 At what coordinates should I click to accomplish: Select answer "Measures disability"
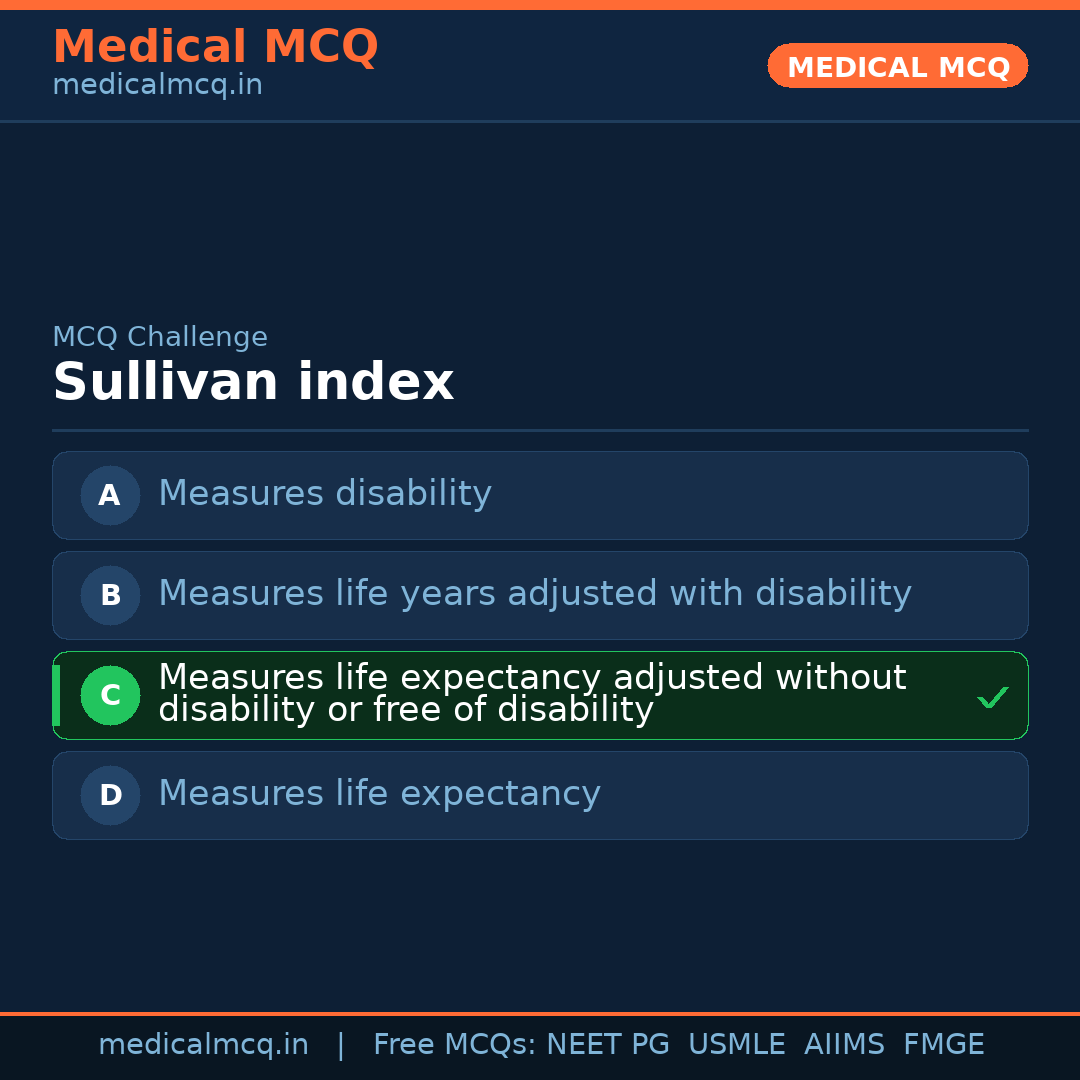click(325, 494)
